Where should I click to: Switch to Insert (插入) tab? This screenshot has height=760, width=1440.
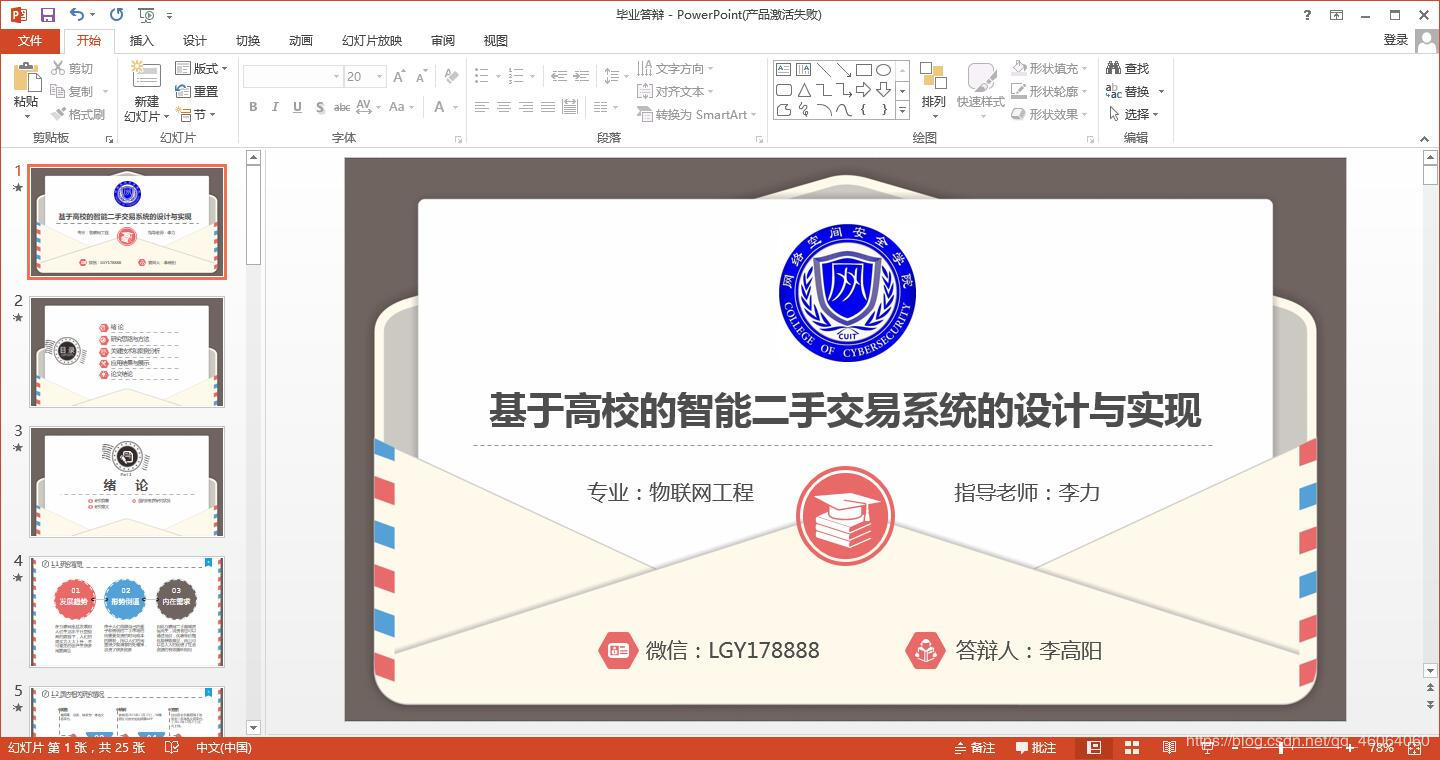tap(142, 40)
